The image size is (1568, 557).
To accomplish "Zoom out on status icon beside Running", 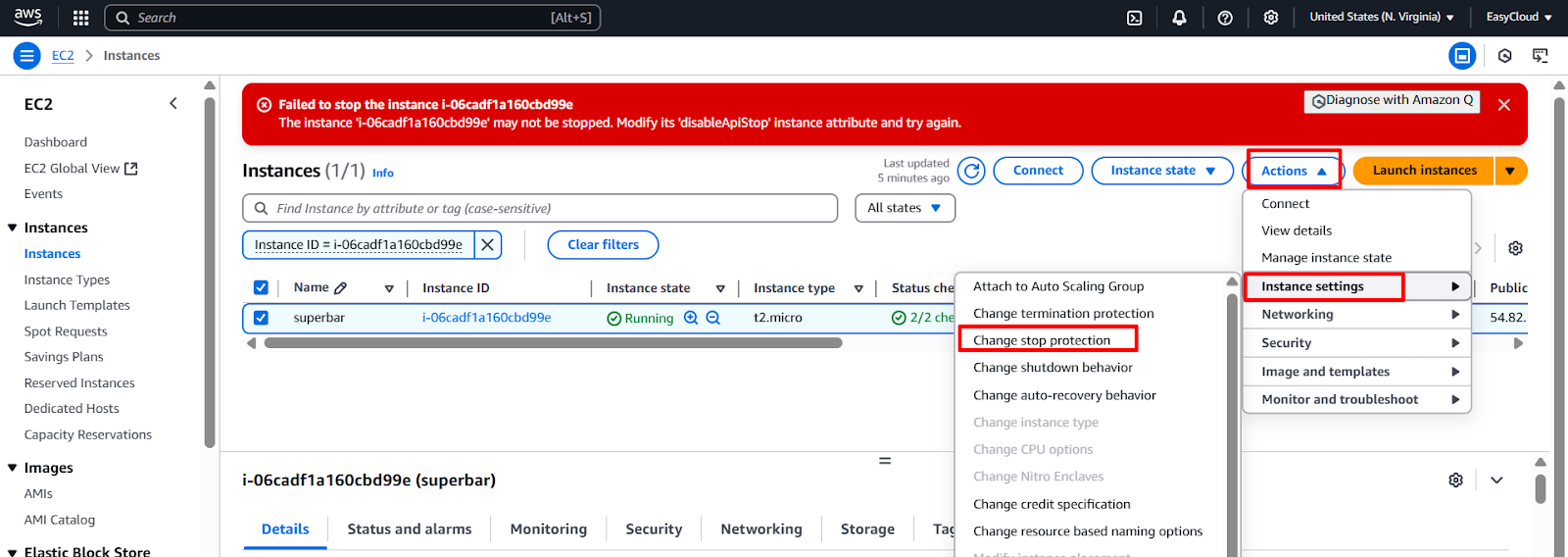I will 713,318.
